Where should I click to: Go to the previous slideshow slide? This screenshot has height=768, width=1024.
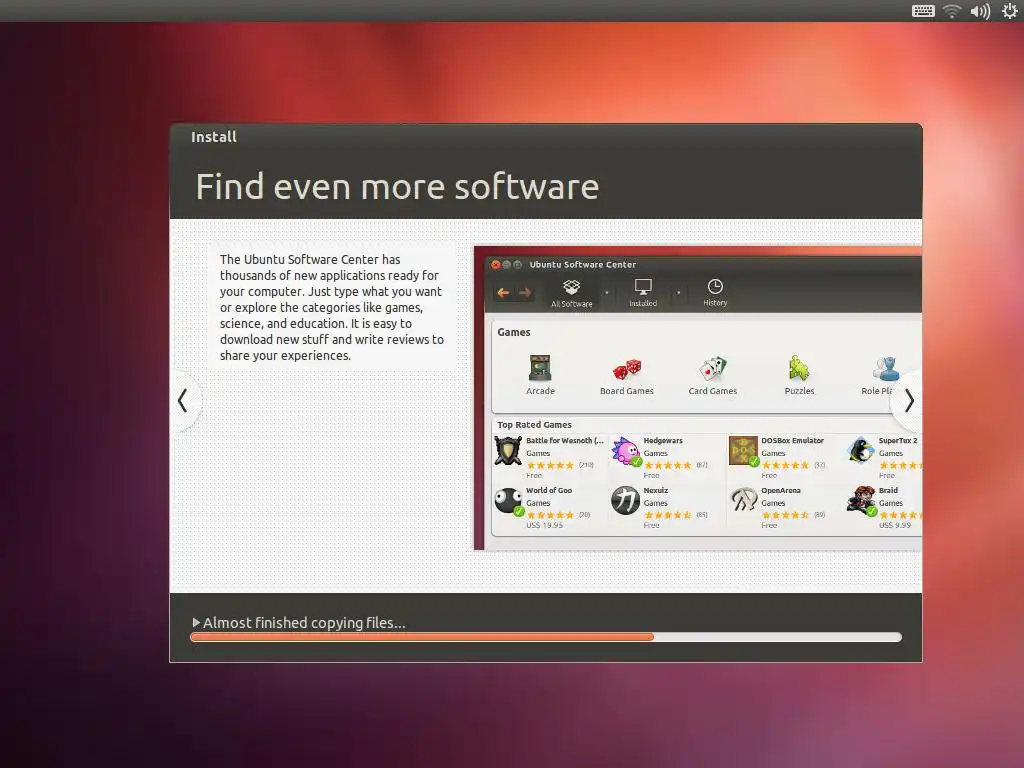183,400
